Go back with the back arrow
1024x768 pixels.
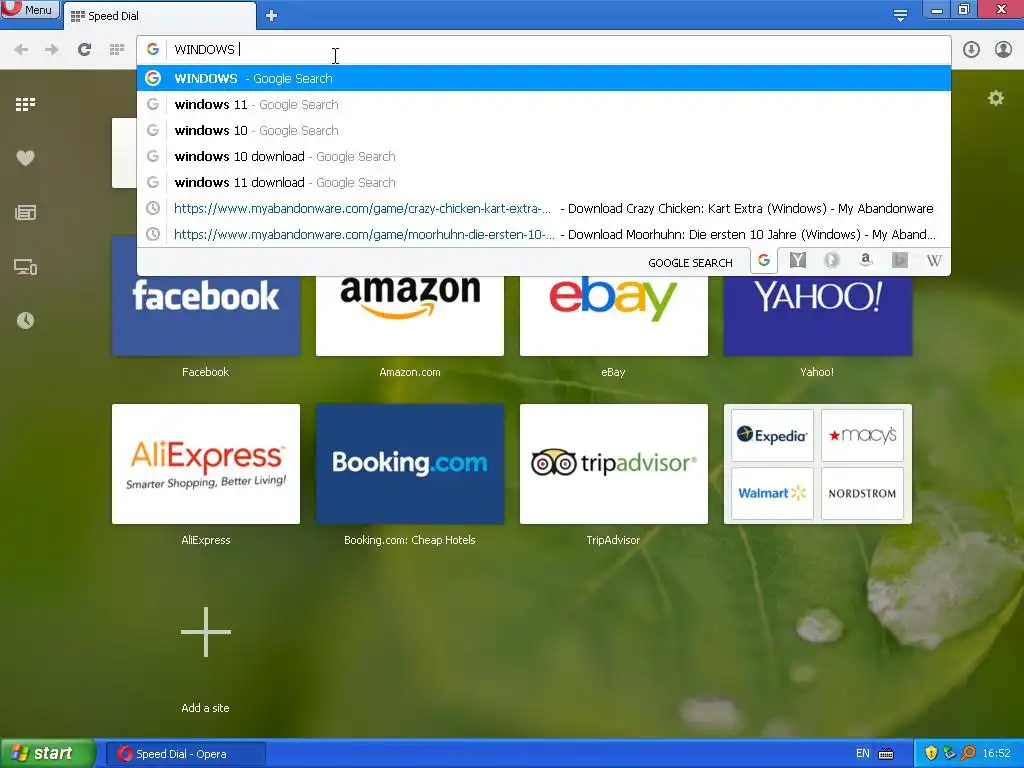click(x=21, y=50)
